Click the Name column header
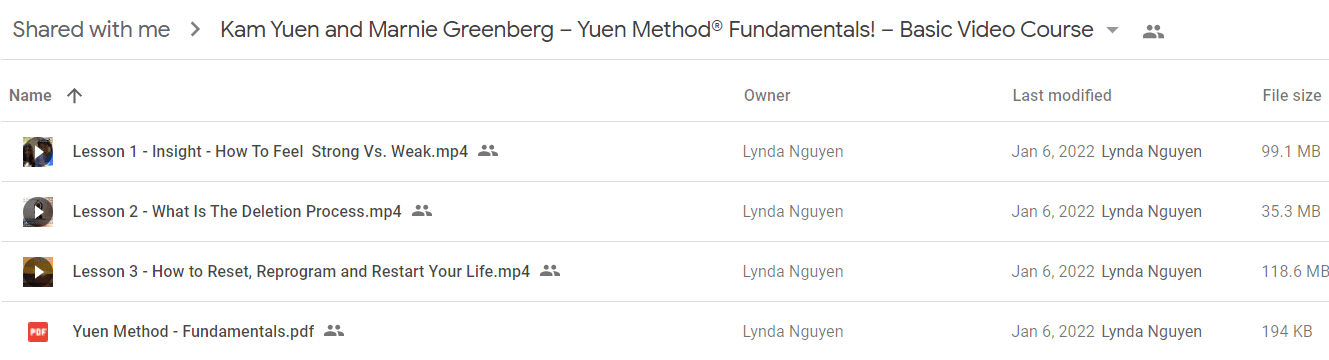The width and height of the screenshot is (1329, 360). tap(30, 96)
